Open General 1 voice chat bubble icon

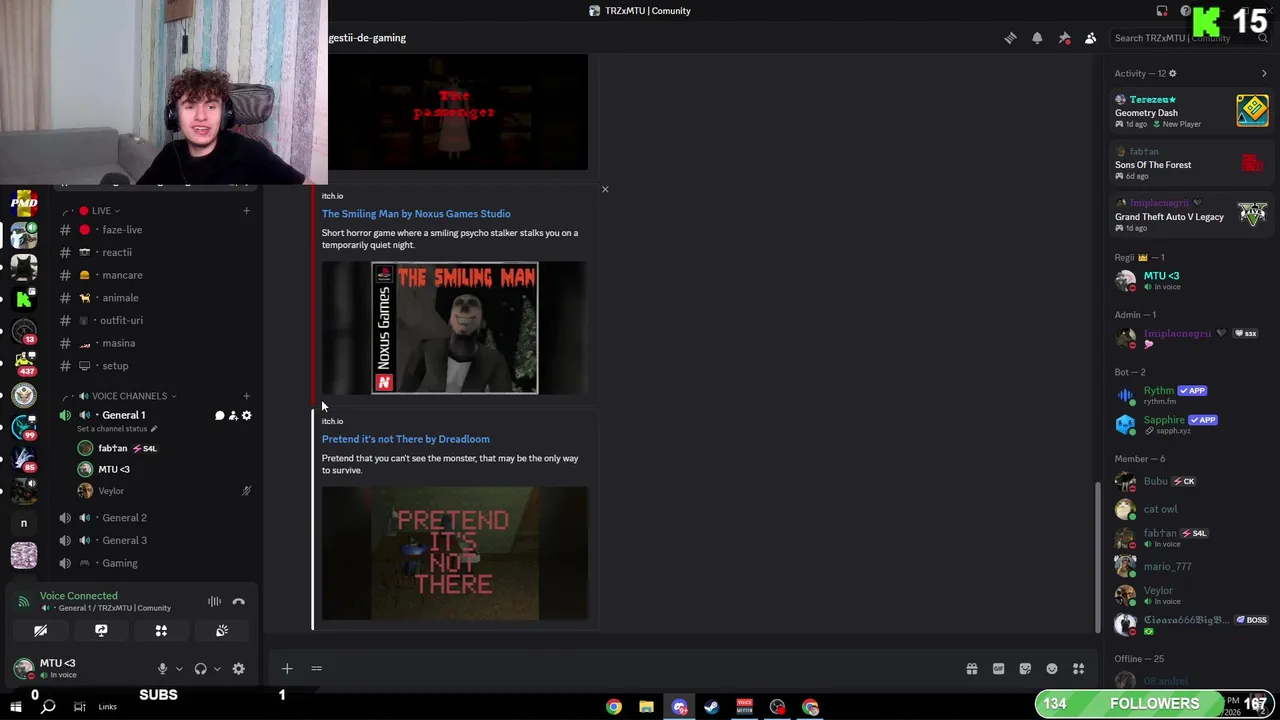click(219, 416)
